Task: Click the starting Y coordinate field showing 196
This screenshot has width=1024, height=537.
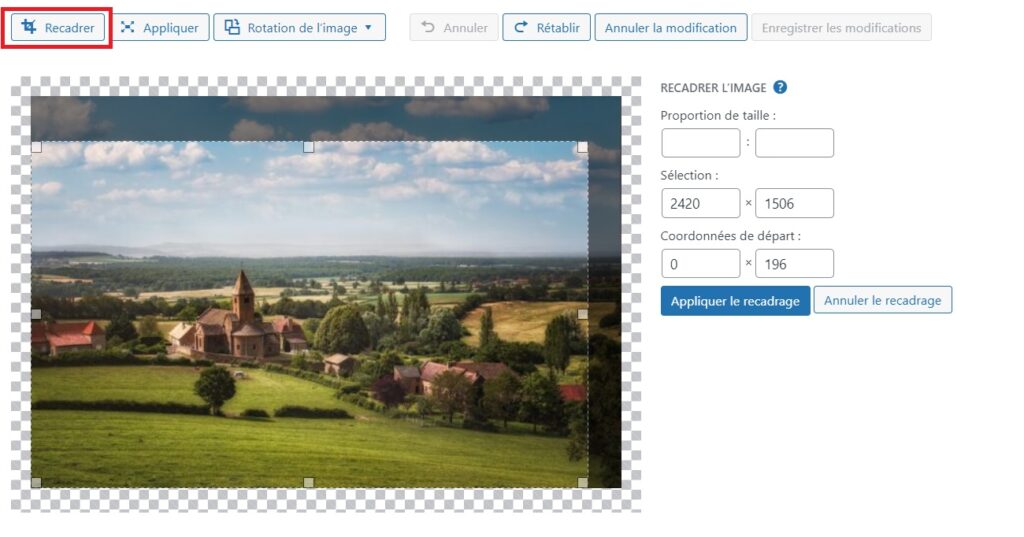Action: pos(794,264)
